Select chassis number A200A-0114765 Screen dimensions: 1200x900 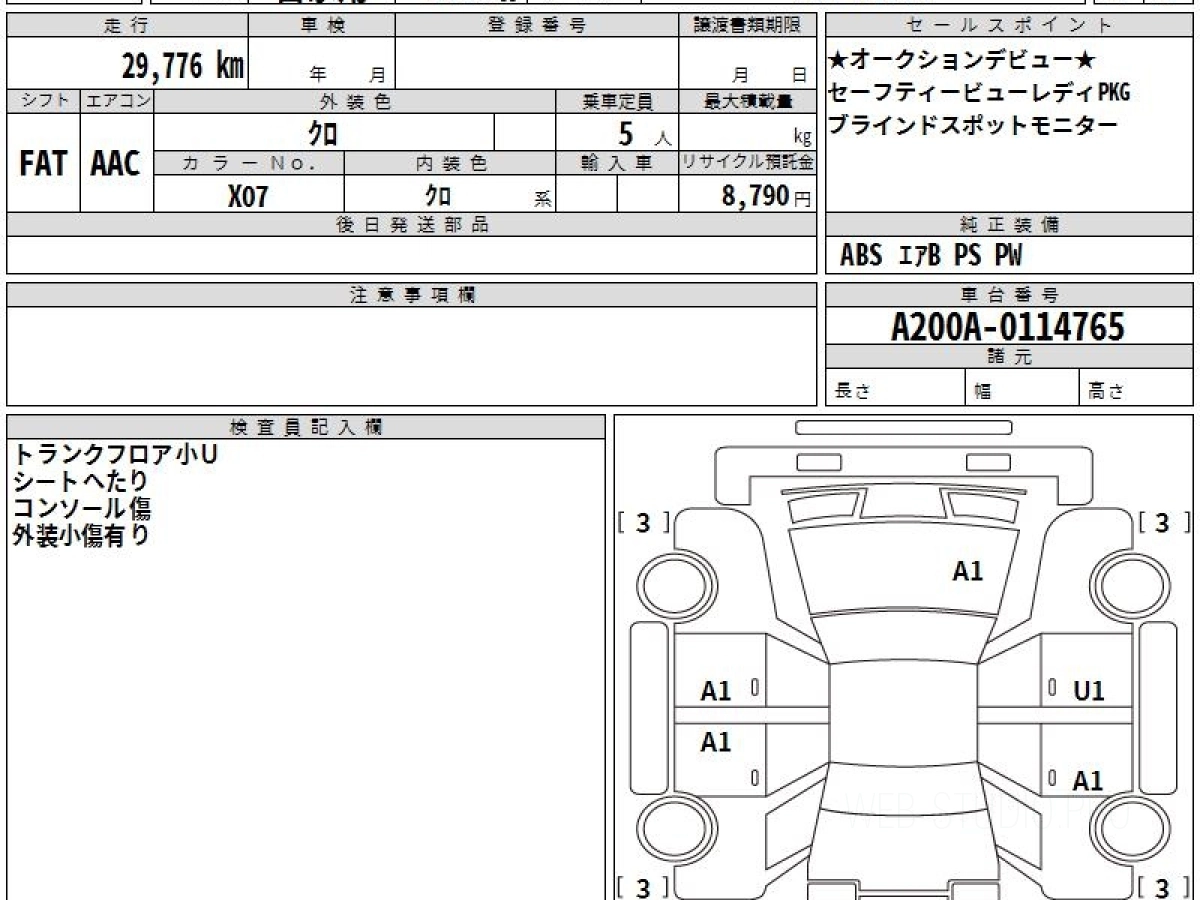(x=1008, y=327)
